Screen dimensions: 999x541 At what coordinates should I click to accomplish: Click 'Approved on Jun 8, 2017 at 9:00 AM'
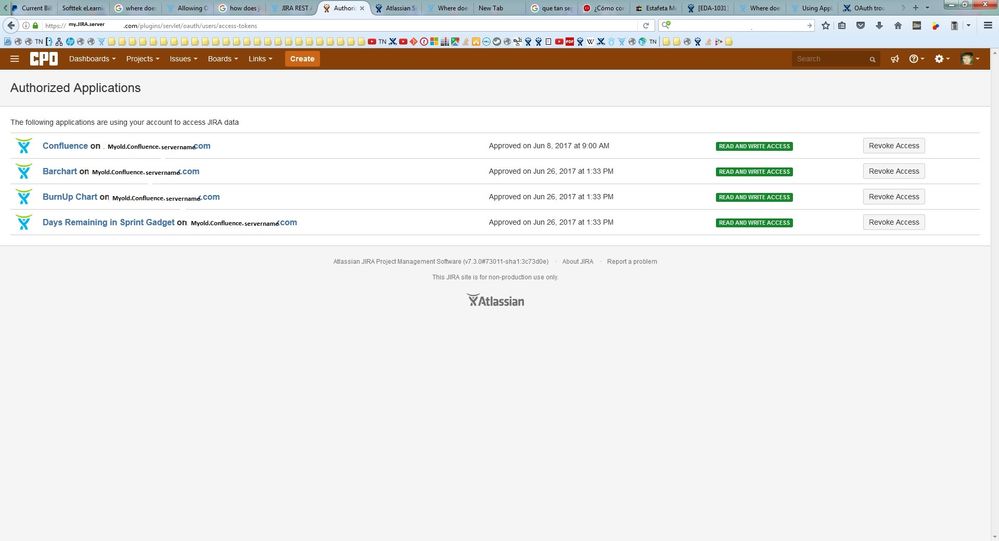549,146
